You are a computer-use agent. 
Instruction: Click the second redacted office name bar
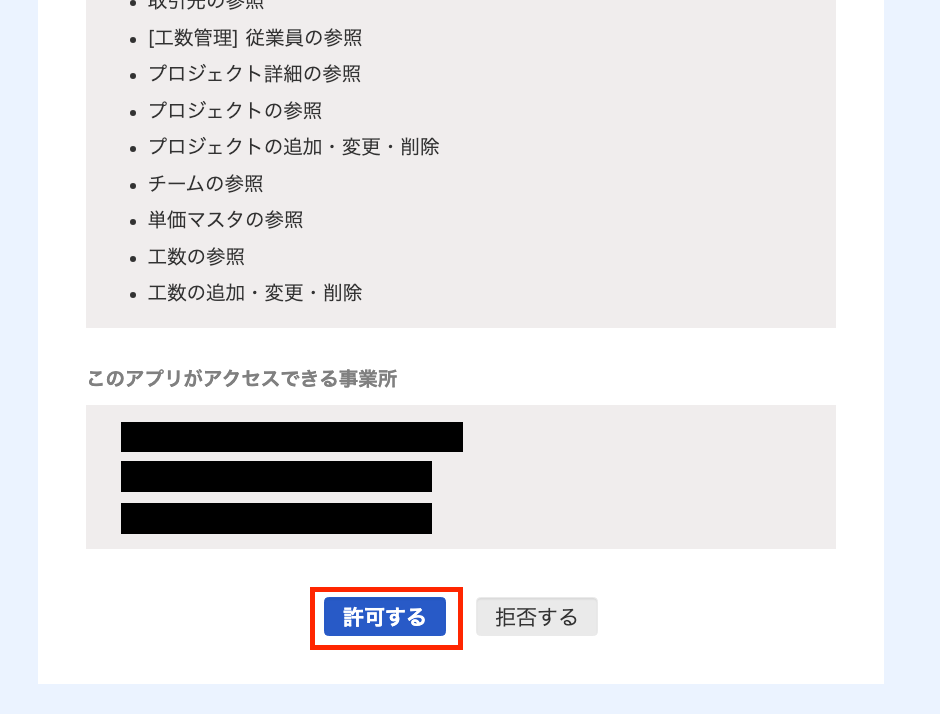(x=276, y=477)
